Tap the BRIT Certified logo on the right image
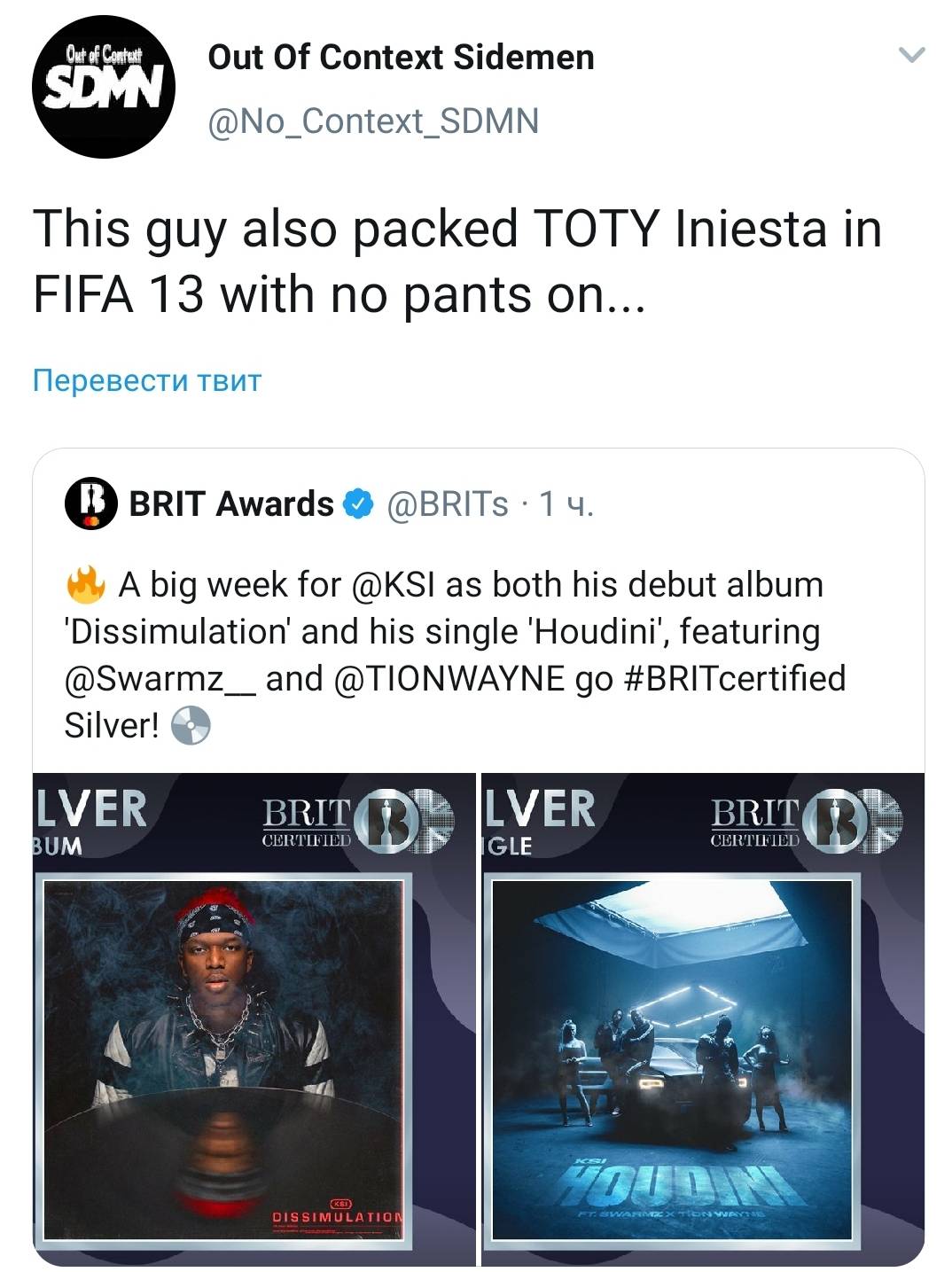Image resolution: width=952 pixels, height=1272 pixels. pos(806,822)
